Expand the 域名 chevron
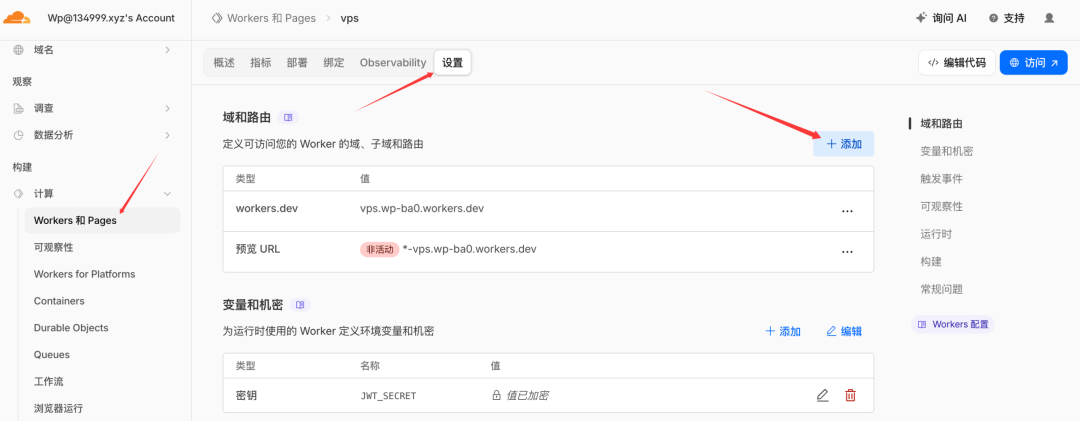 tap(167, 50)
